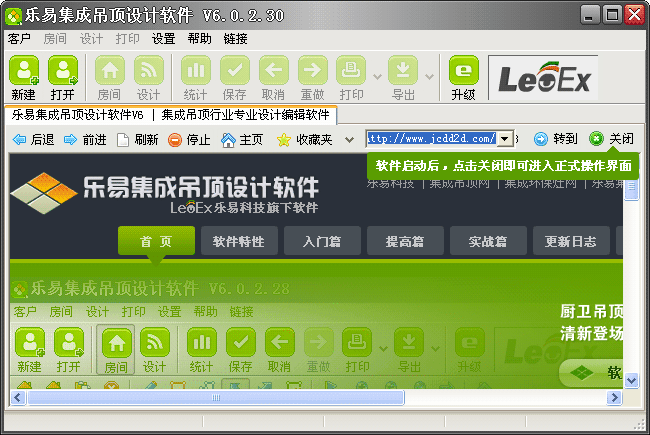Viewport: 650px width, 435px height.
Task: Click the 转到 (Go) button
Action: coord(555,140)
